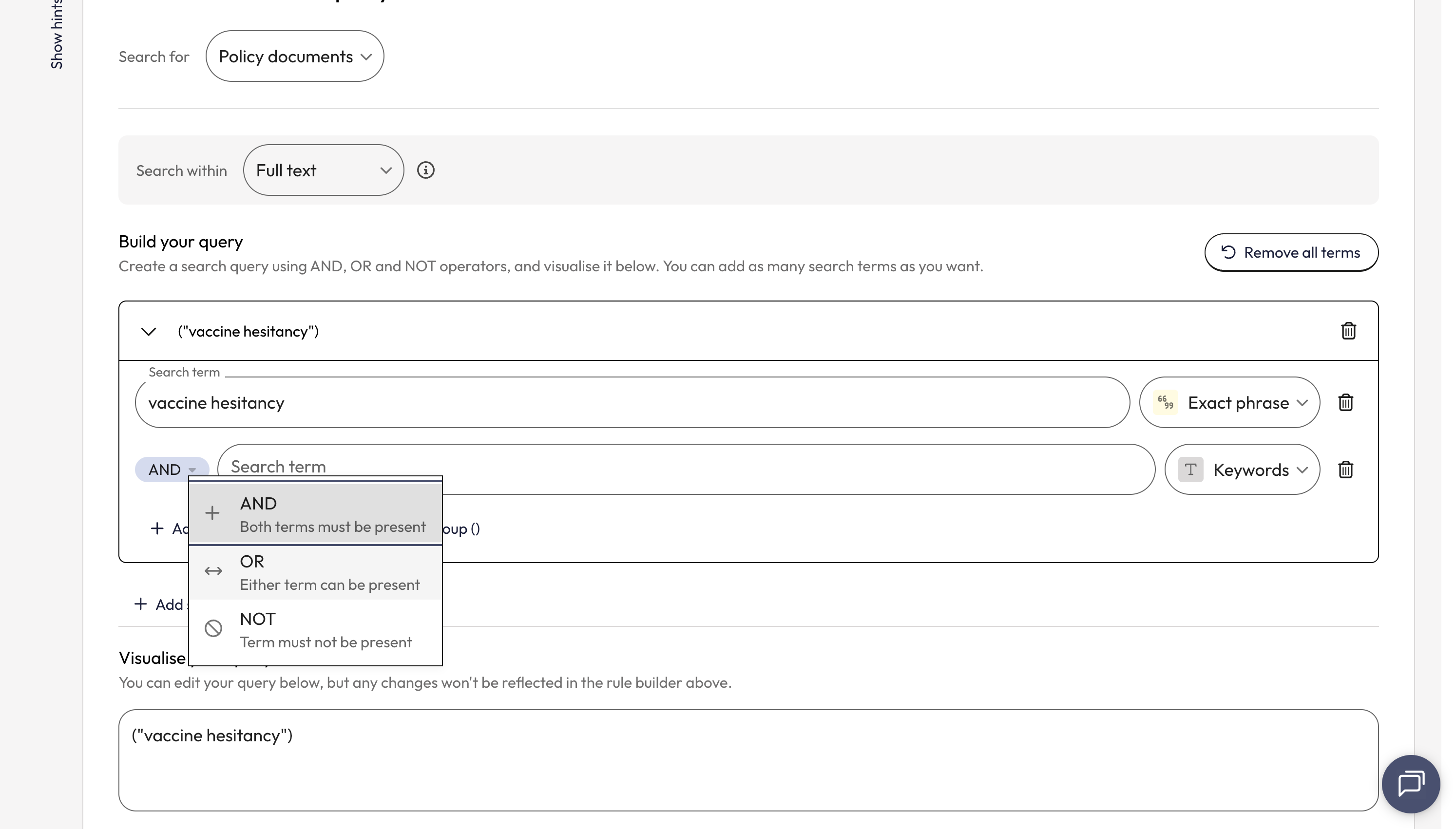1456x829 pixels.
Task: Click Show hints sidebar label
Action: [57, 34]
